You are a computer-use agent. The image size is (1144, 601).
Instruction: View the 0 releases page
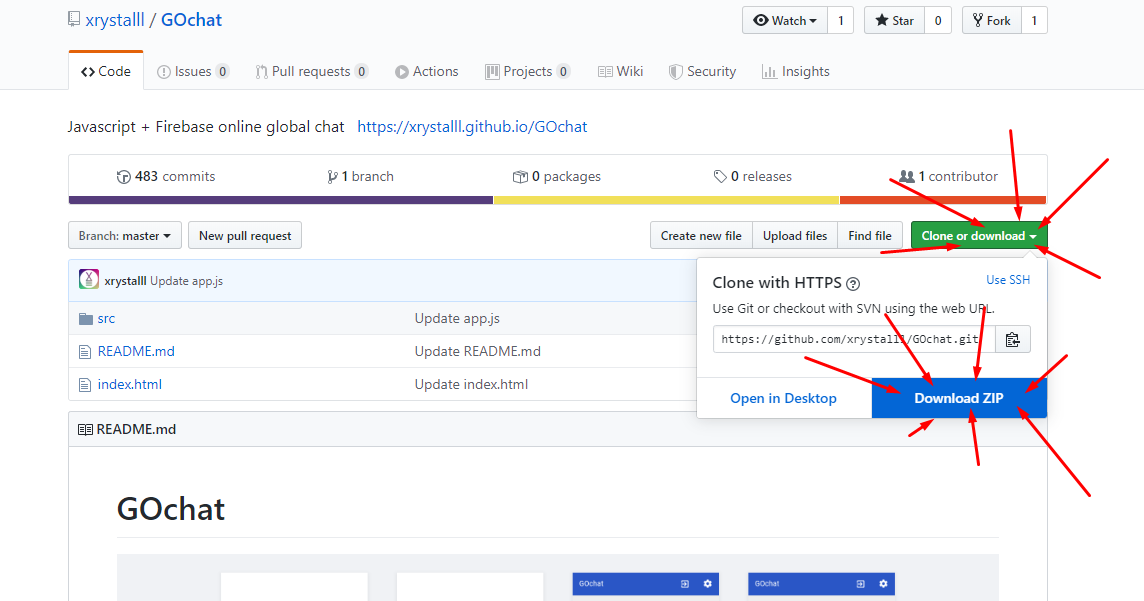pos(752,177)
